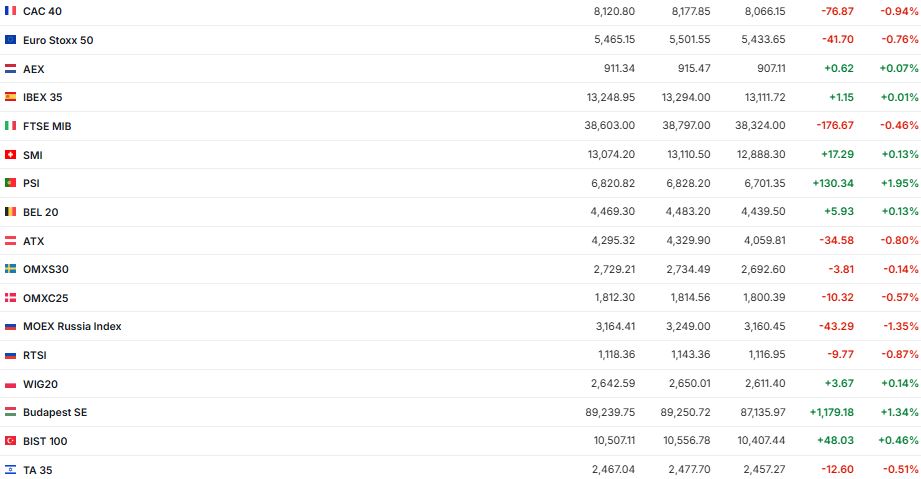Viewport: 921px width, 479px height.
Task: Click the French flag icon beside CAC 40
Action: [10, 11]
